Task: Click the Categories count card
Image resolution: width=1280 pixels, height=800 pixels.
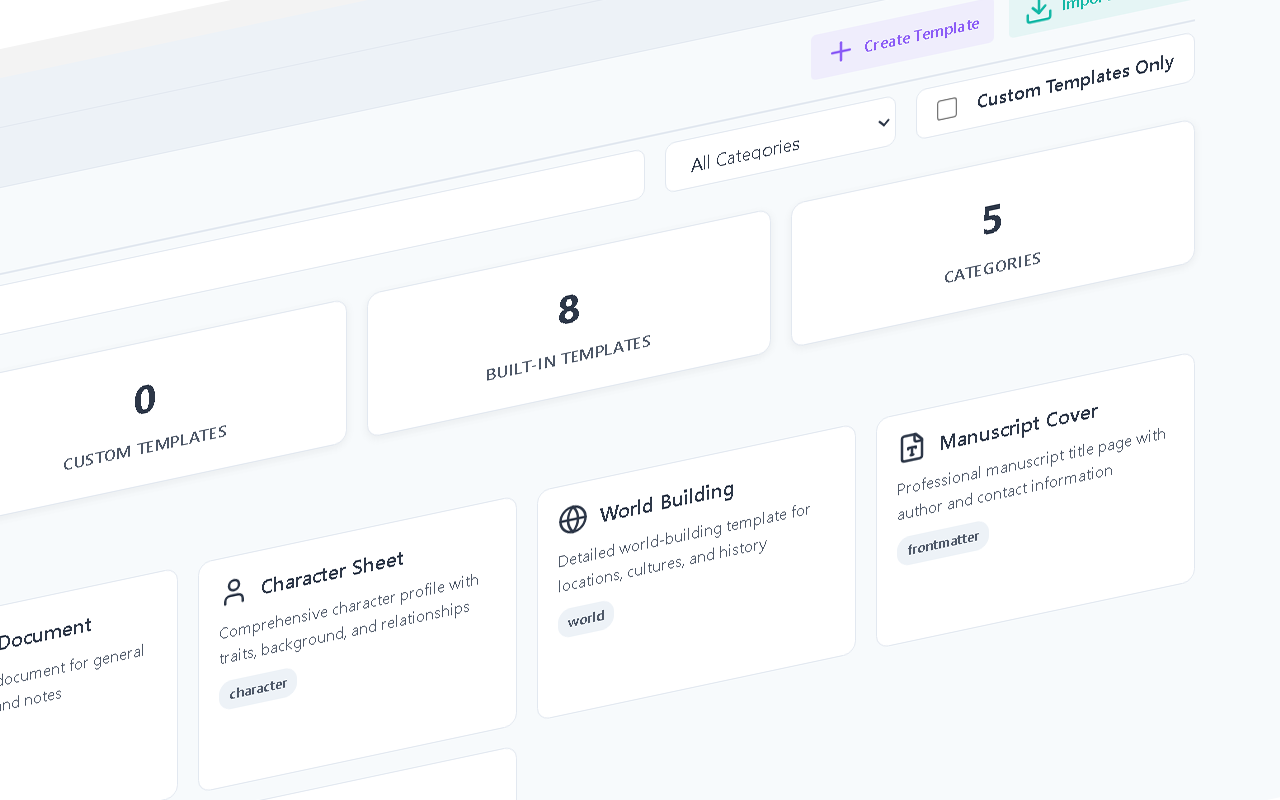Action: point(992,233)
